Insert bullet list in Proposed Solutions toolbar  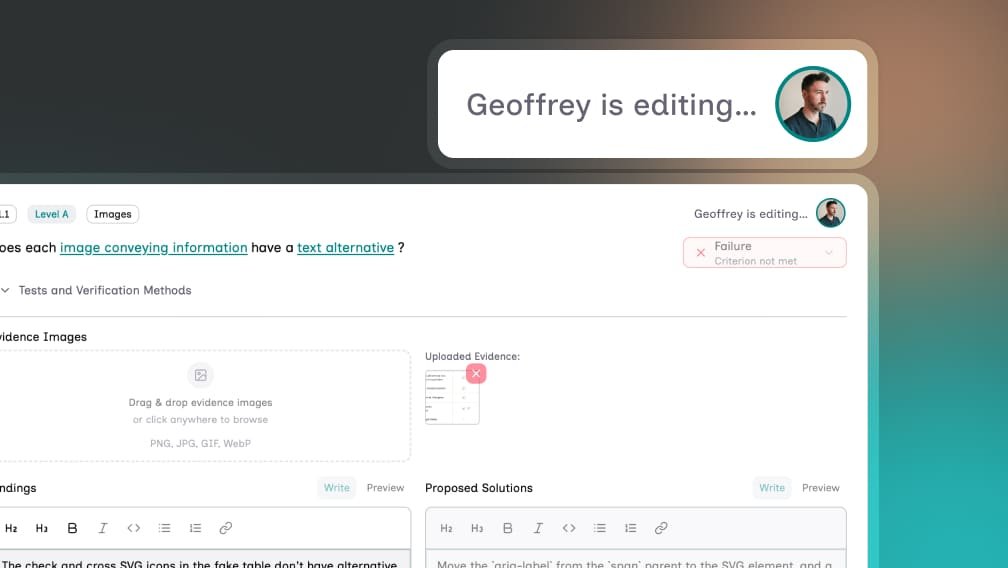coord(600,528)
